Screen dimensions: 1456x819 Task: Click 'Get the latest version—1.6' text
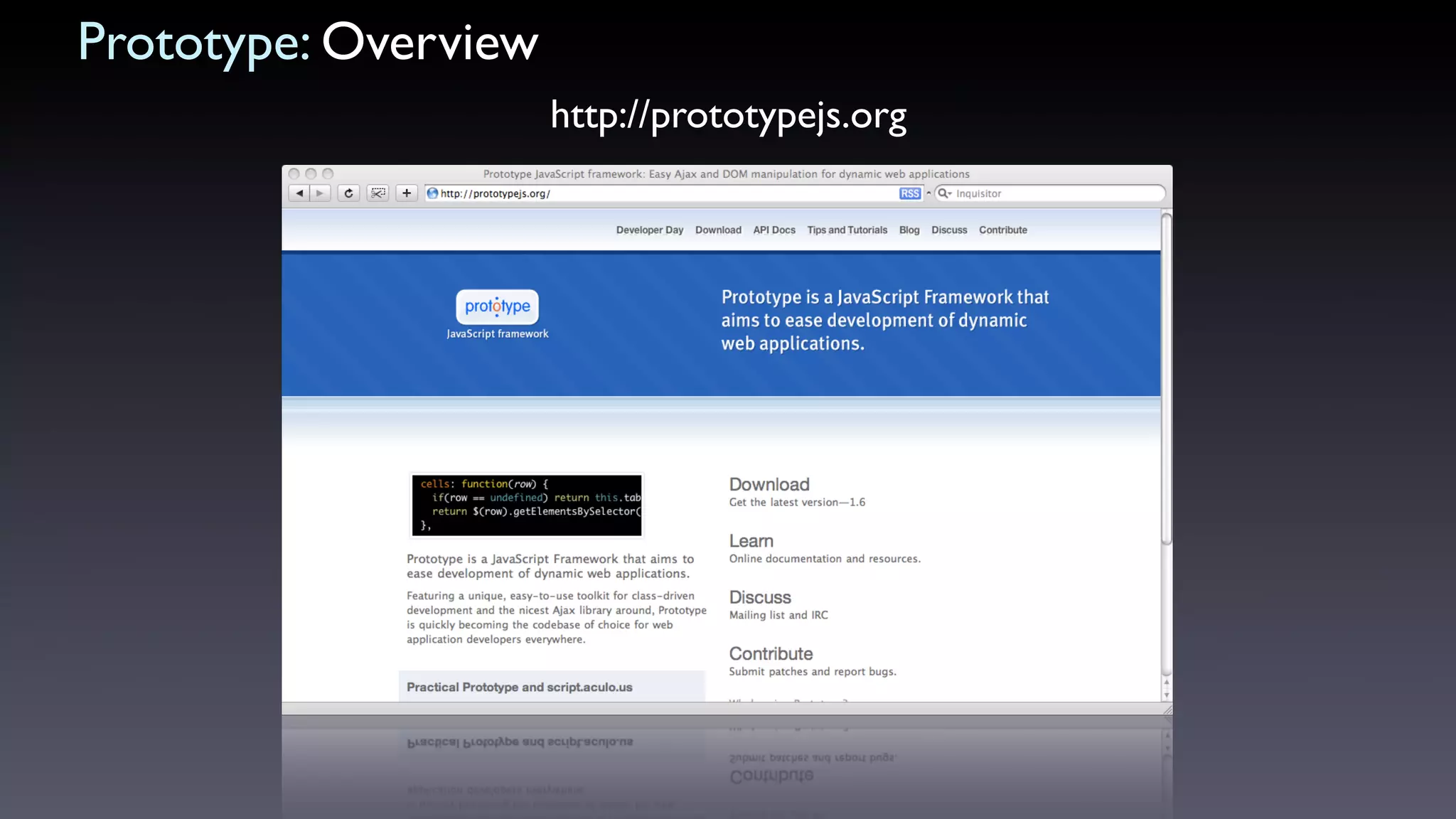point(797,503)
